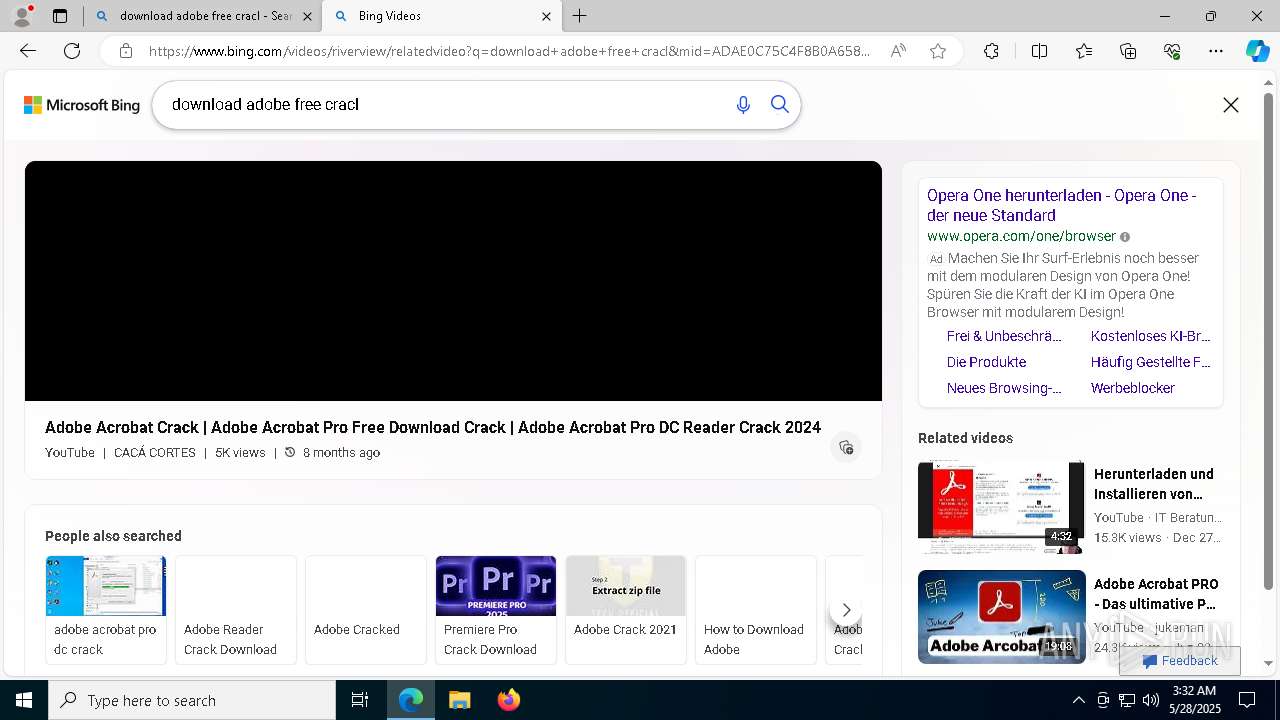Submit search with magnifier icon
The height and width of the screenshot is (720, 1280).
coord(780,105)
